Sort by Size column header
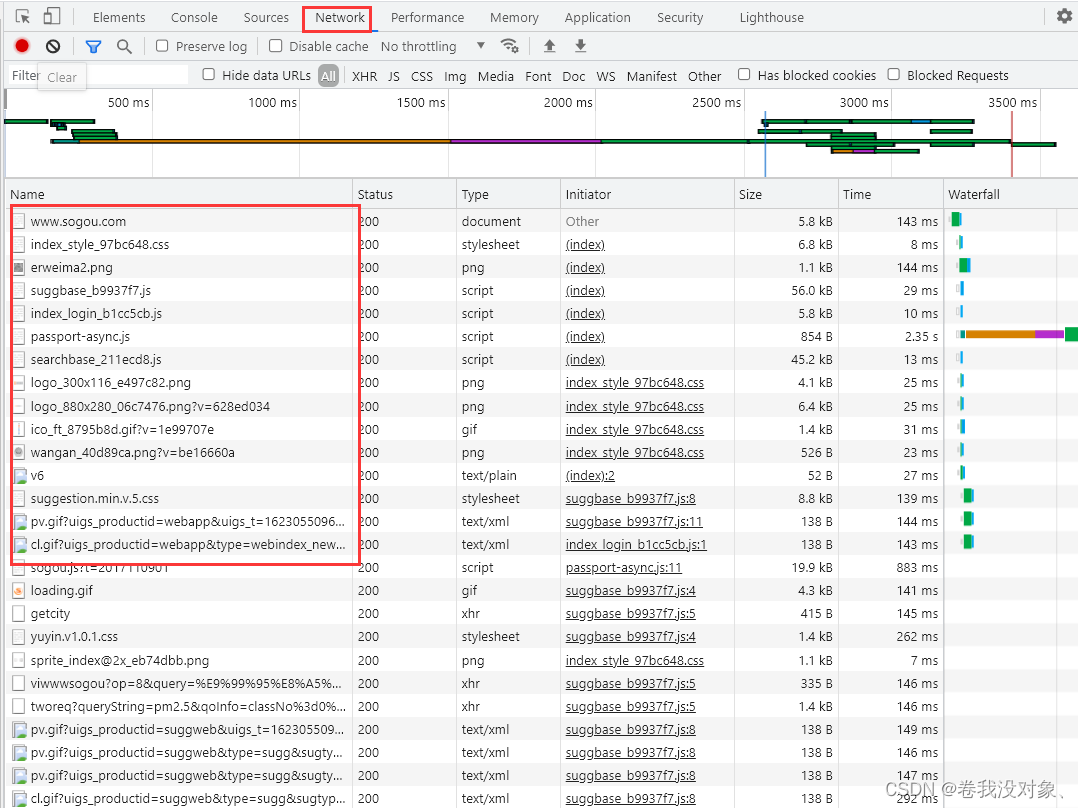 pyautogui.click(x=786, y=195)
